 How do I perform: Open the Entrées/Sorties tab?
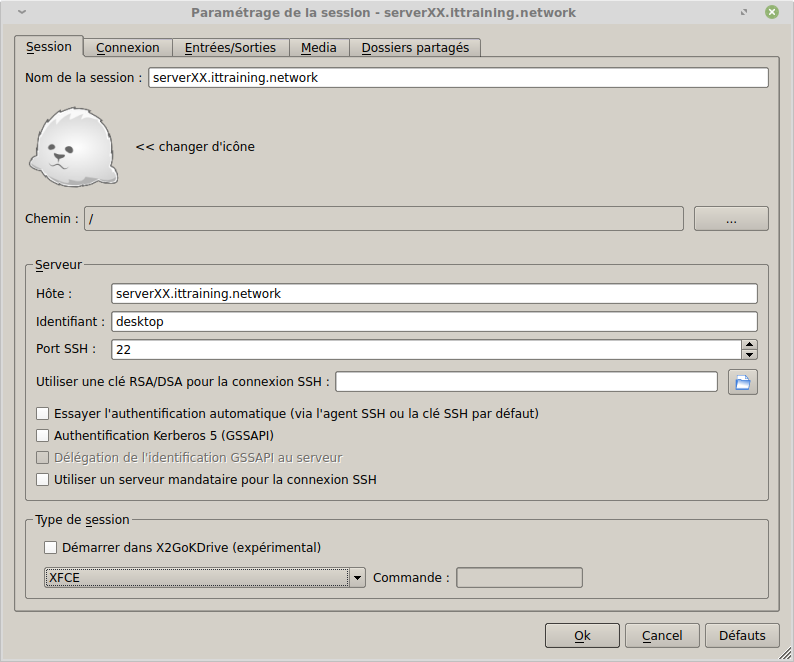230,48
